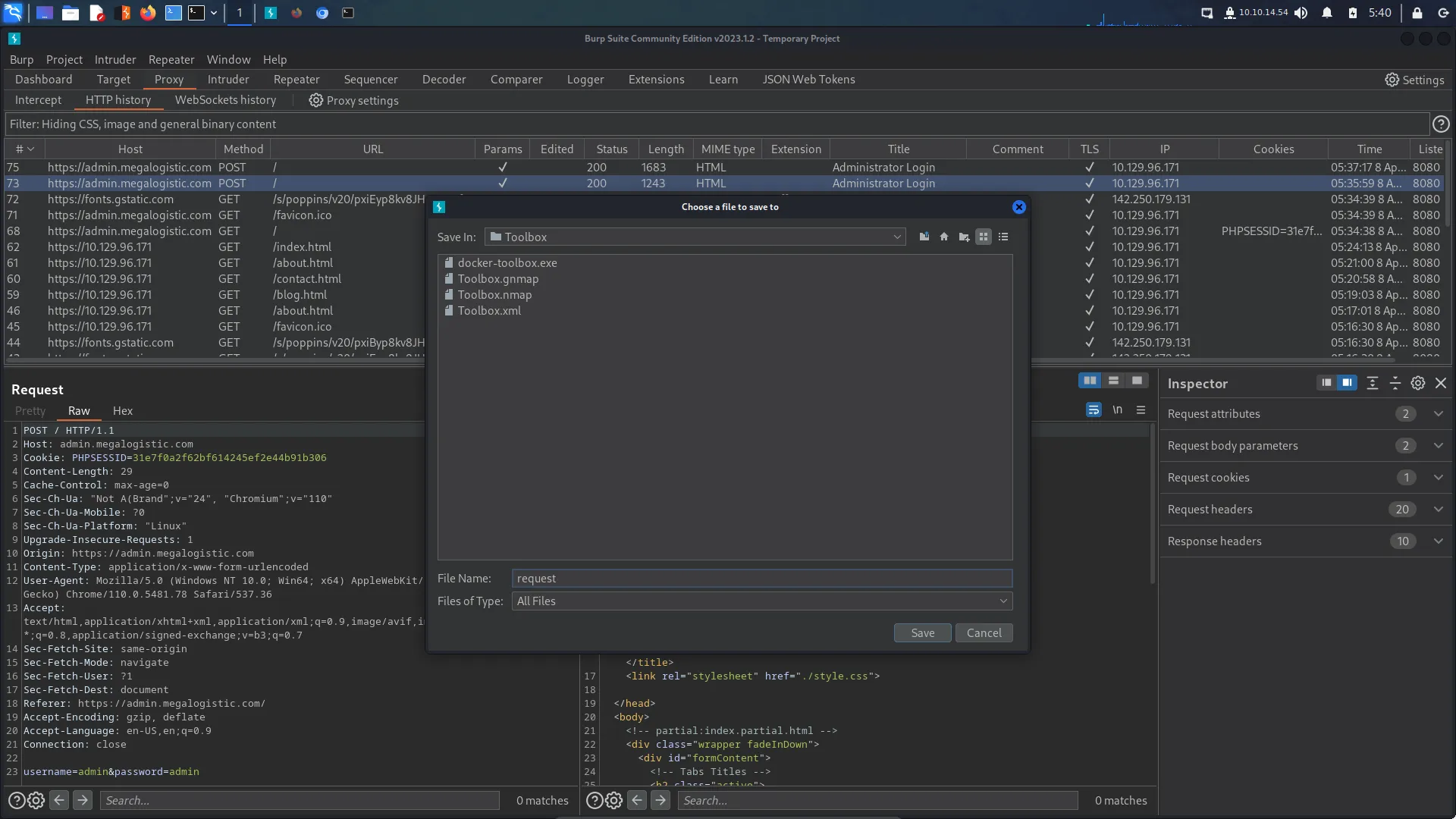
Task: Set top-bottom request/response layout
Action: pyautogui.click(x=1113, y=381)
